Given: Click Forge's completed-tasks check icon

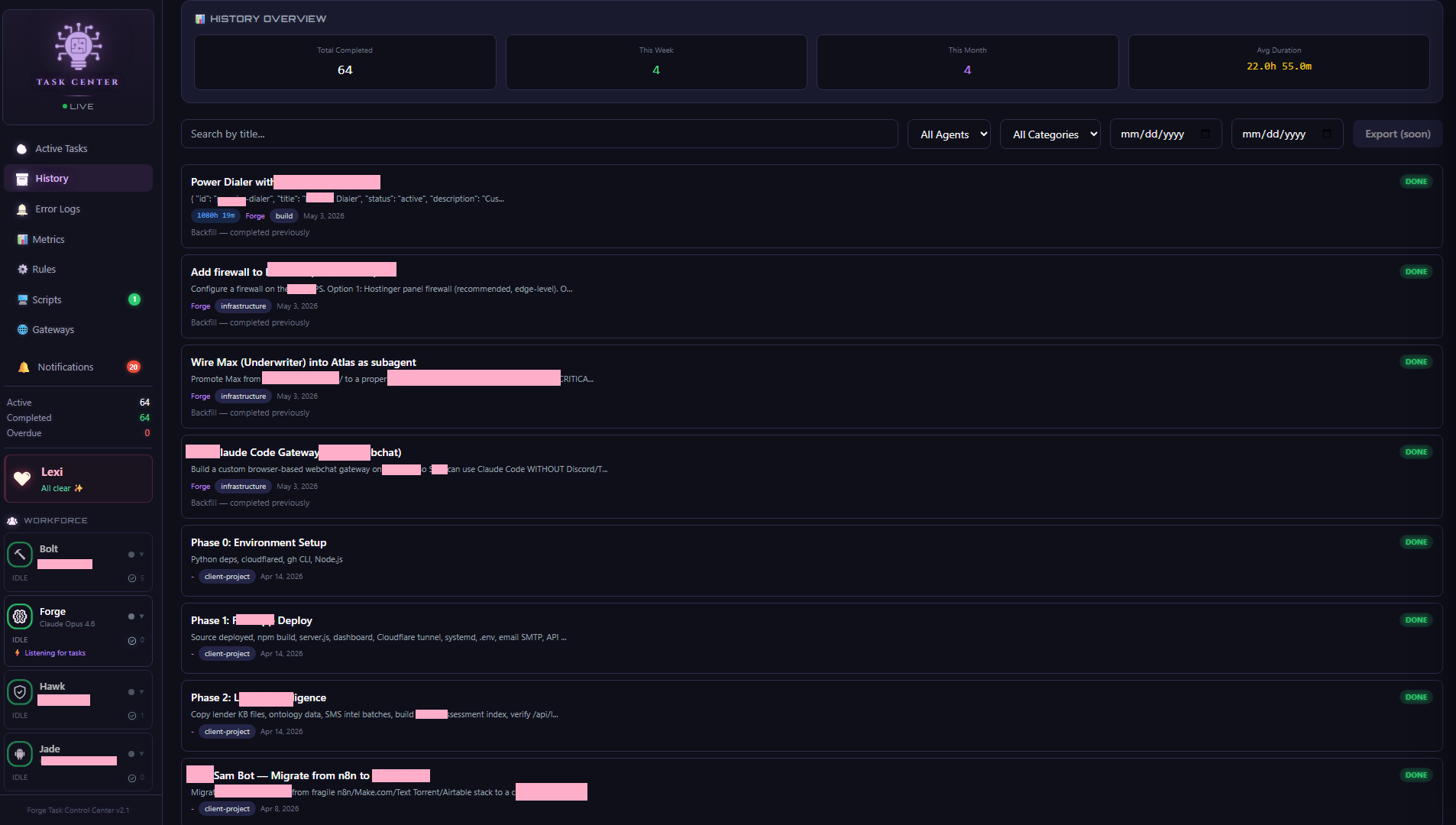Looking at the screenshot, I should point(132,640).
